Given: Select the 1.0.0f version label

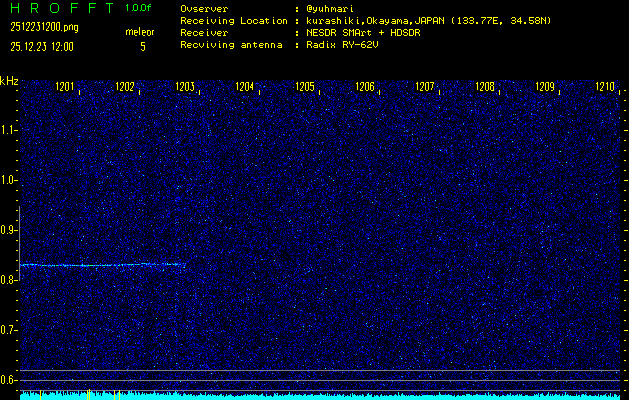Looking at the screenshot, I should pyautogui.click(x=139, y=8).
